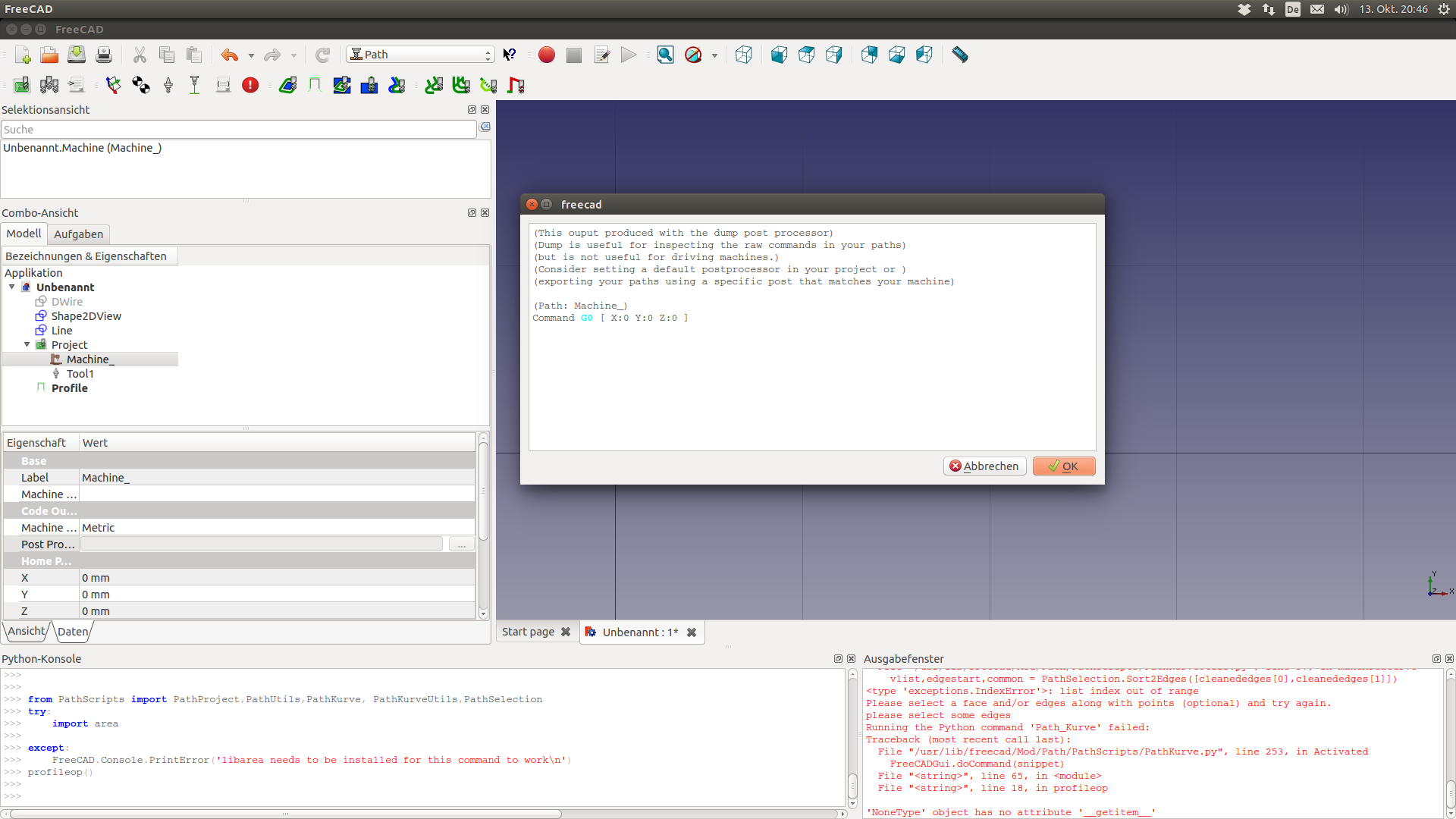Click the What's This help cursor icon

[x=510, y=55]
